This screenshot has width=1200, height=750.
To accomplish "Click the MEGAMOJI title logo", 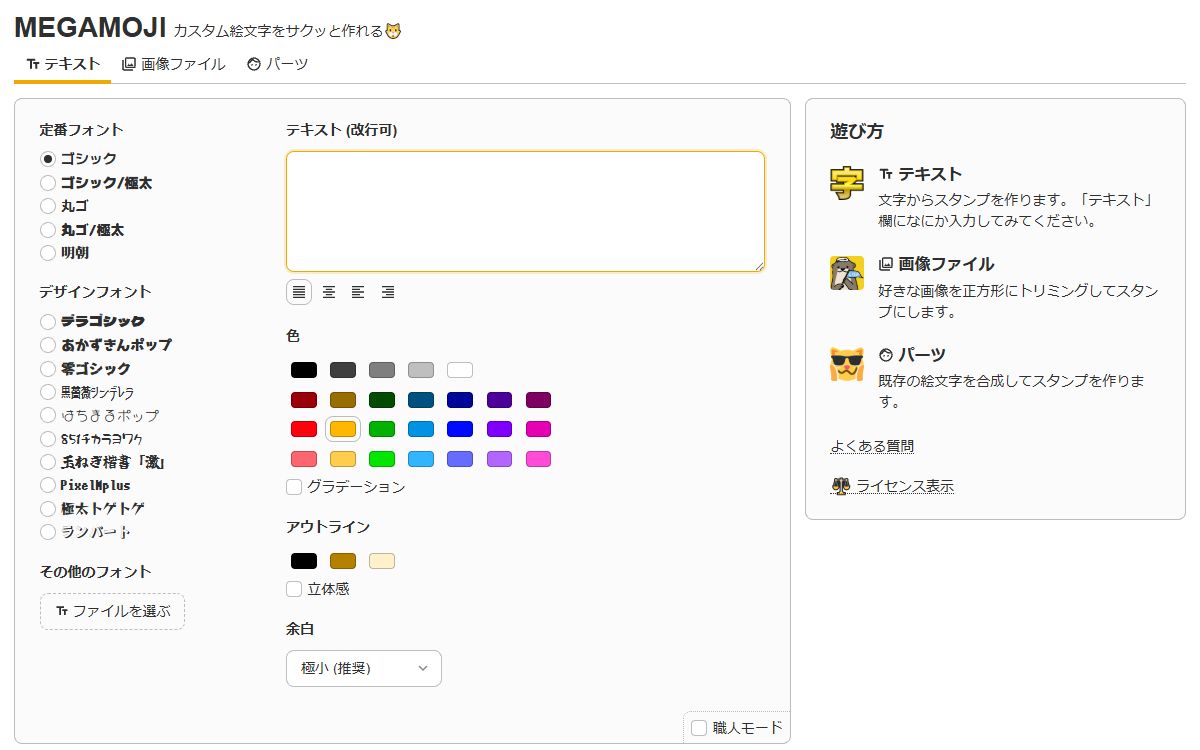I will pyautogui.click(x=90, y=27).
